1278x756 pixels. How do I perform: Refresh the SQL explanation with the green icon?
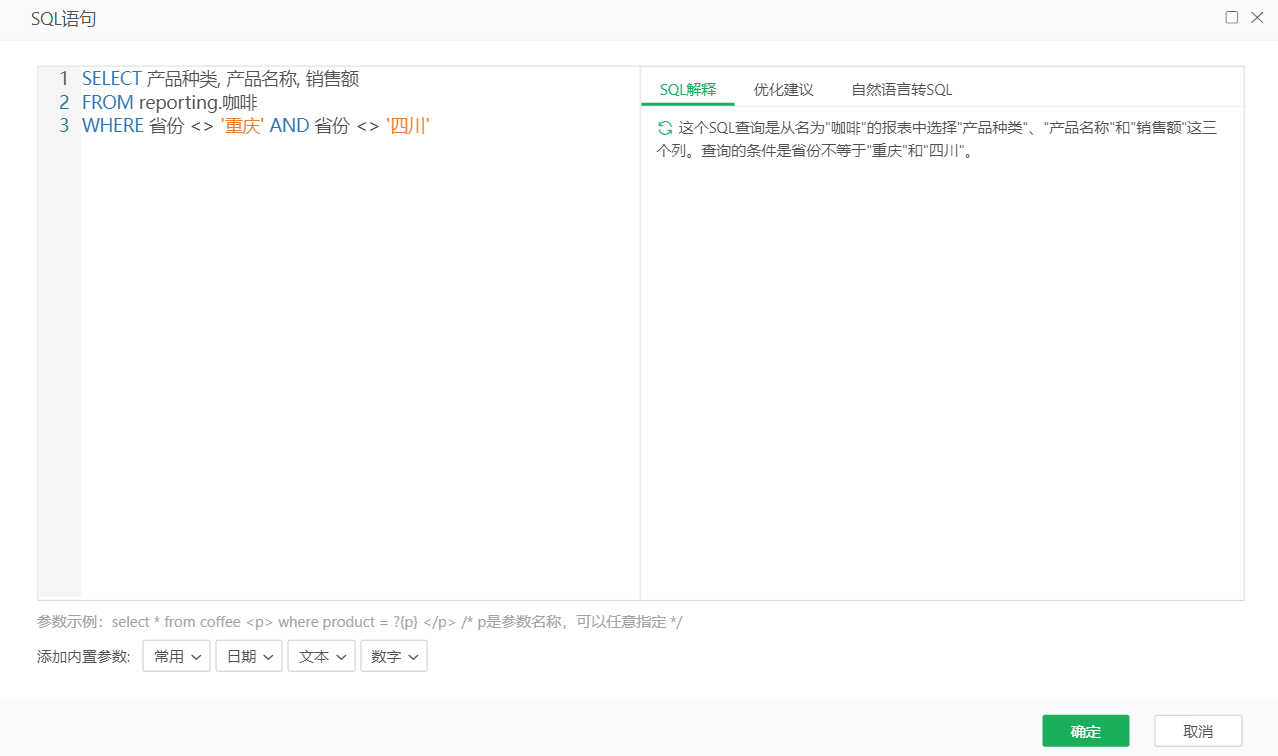pyautogui.click(x=665, y=128)
